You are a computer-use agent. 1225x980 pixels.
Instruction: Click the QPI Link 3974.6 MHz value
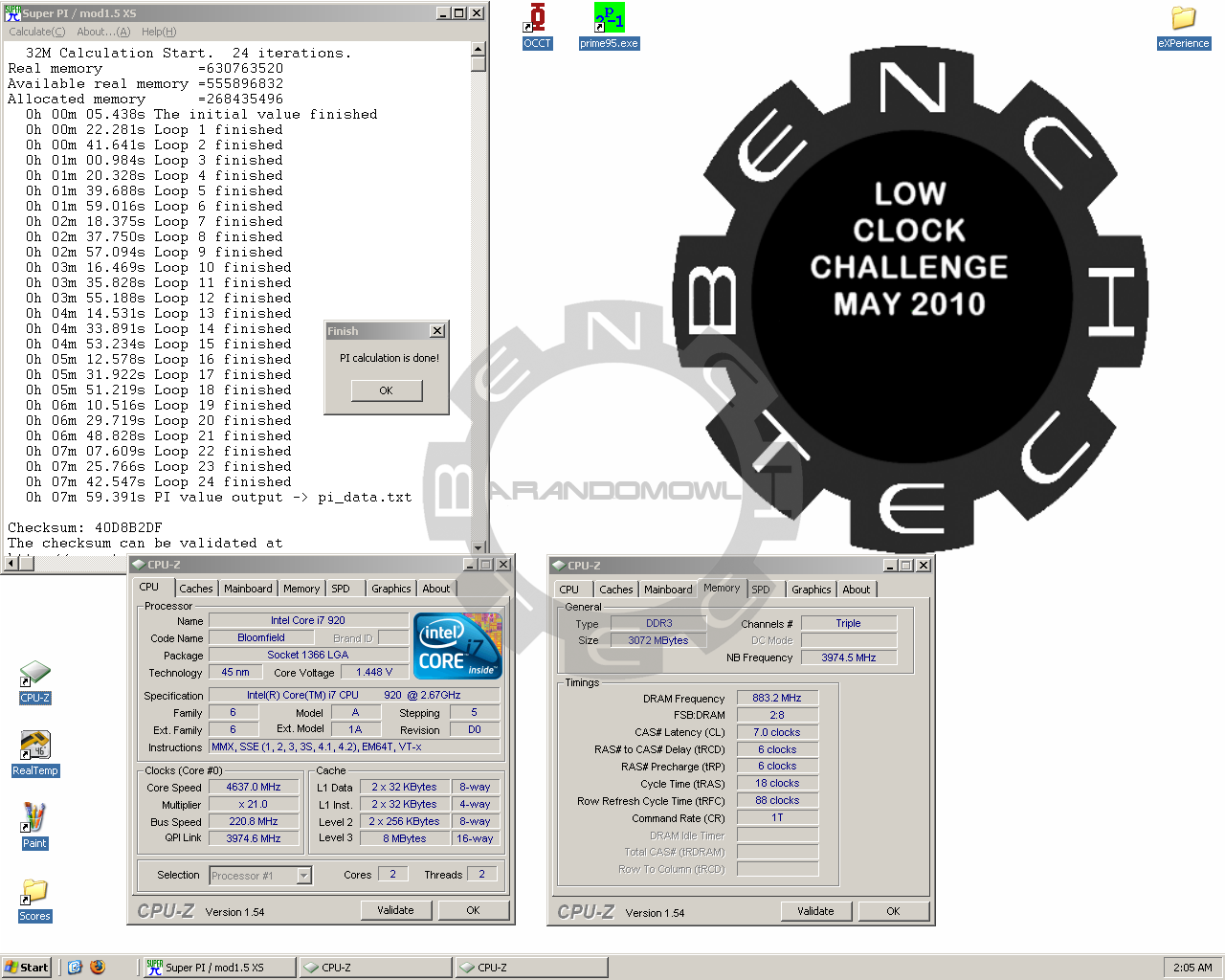click(254, 838)
